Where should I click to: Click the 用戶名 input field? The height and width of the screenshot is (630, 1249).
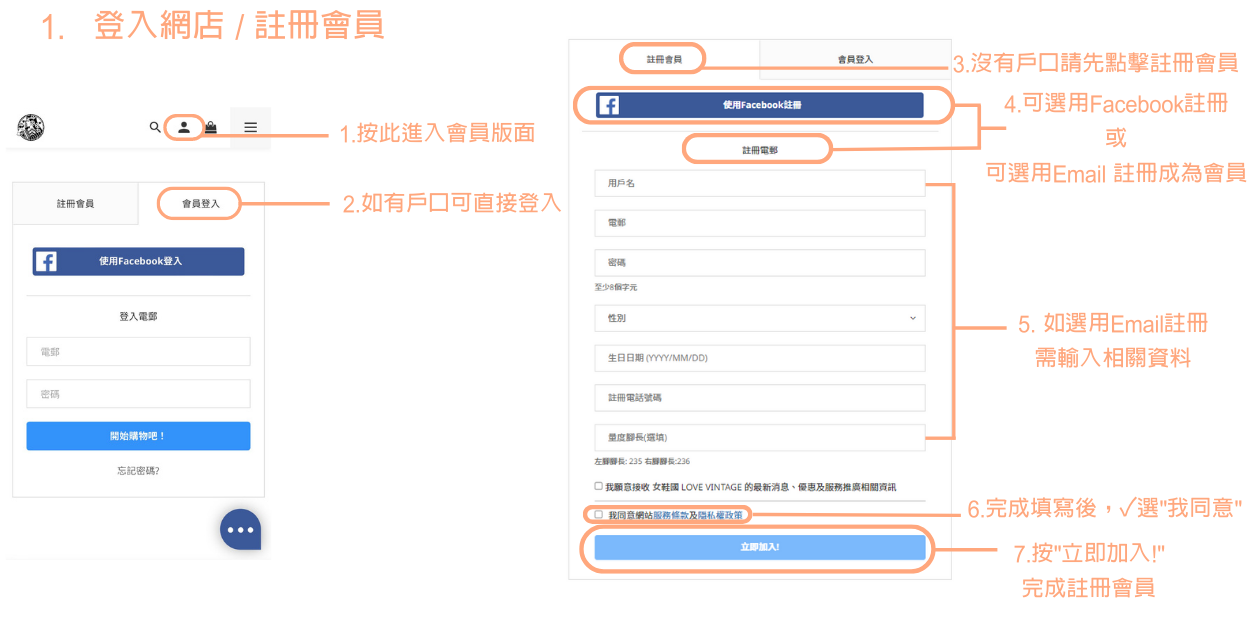coord(759,183)
